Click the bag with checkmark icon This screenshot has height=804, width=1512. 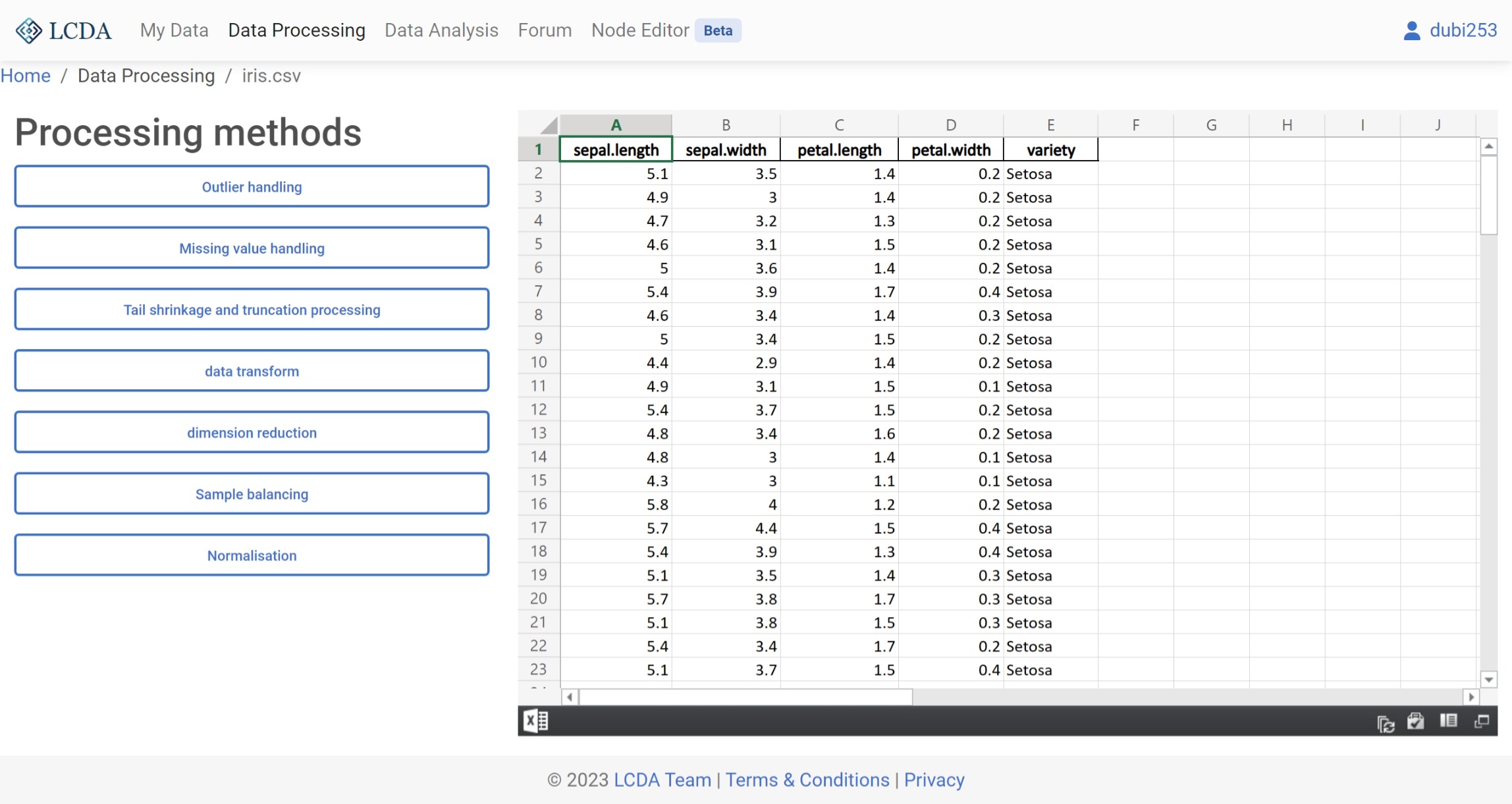coord(1416,722)
